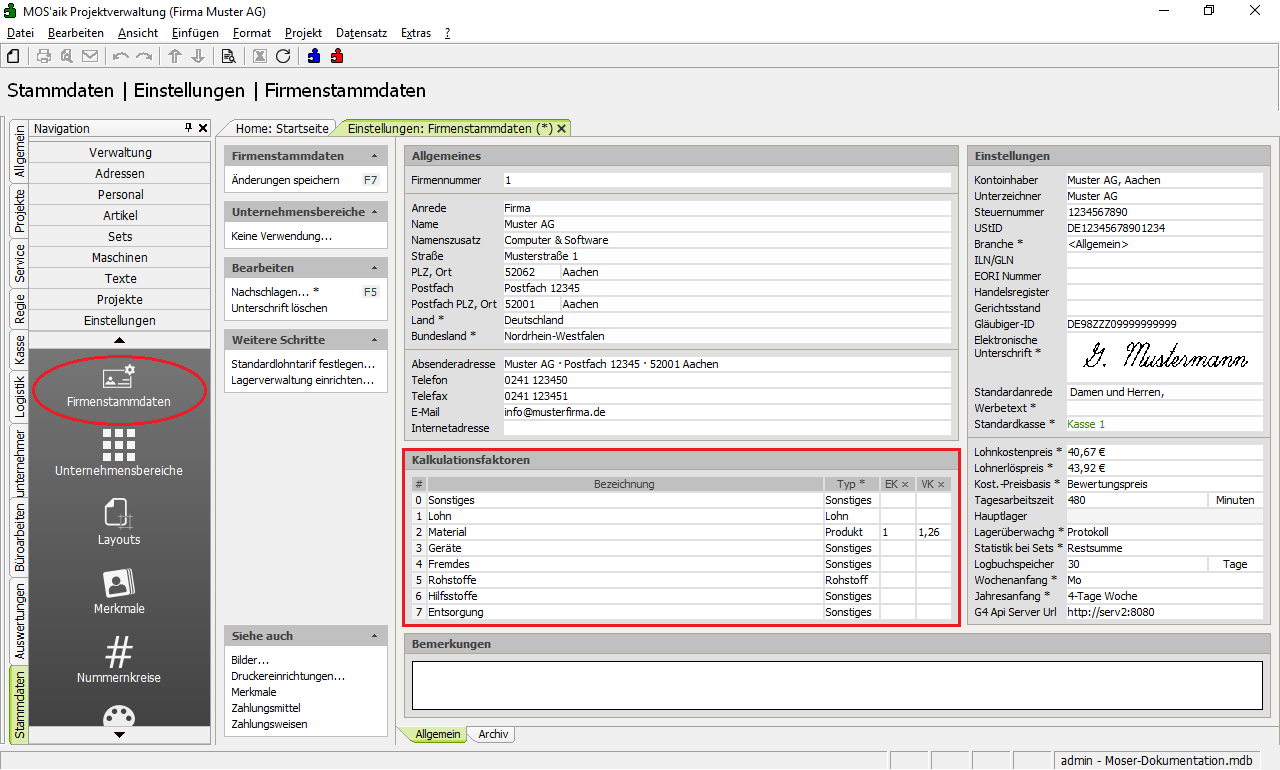This screenshot has height=770, width=1280.
Task: Click into the Bemerkungen text field
Action: click(836, 685)
